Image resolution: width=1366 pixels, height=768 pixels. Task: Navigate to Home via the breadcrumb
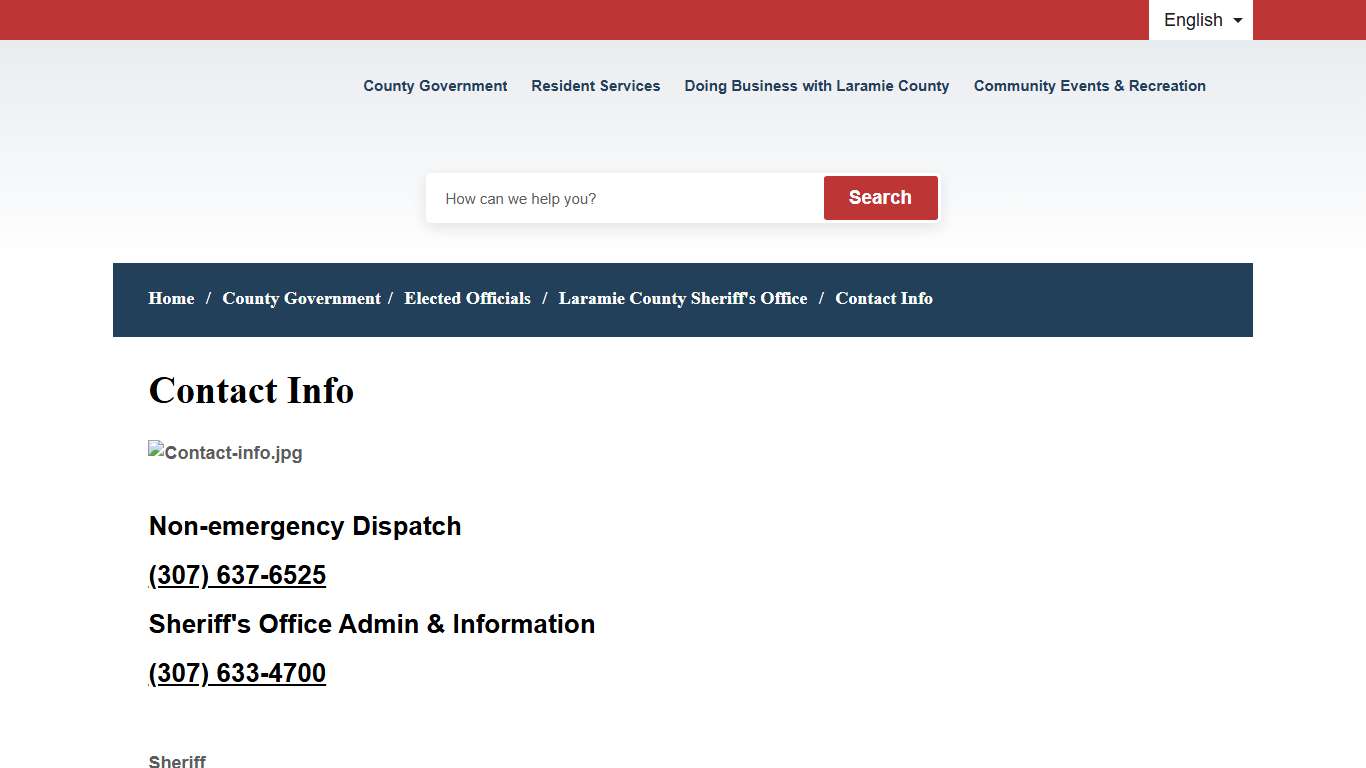click(x=171, y=298)
